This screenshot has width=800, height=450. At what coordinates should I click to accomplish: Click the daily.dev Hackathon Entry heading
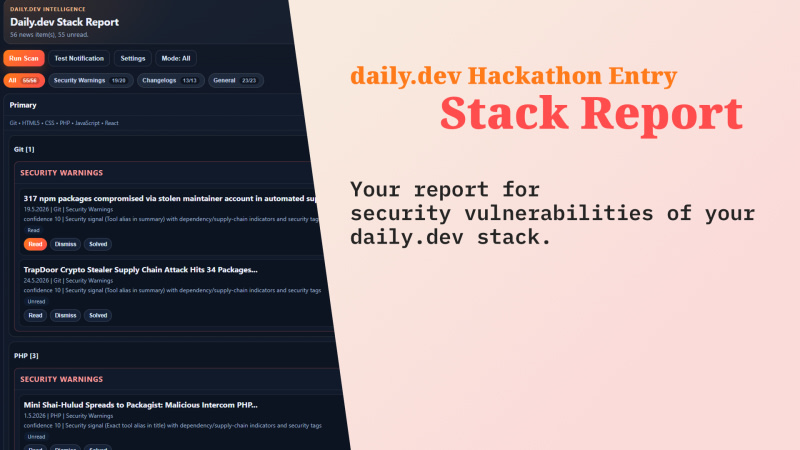point(514,76)
